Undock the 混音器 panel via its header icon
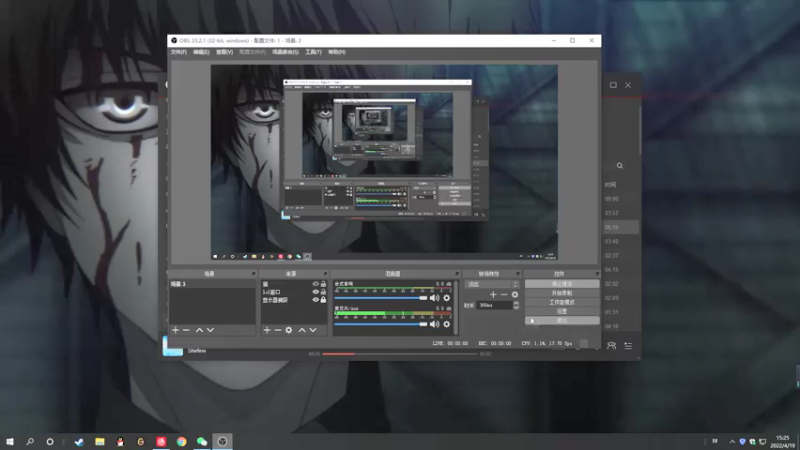Image resolution: width=800 pixels, height=450 pixels. (x=457, y=274)
